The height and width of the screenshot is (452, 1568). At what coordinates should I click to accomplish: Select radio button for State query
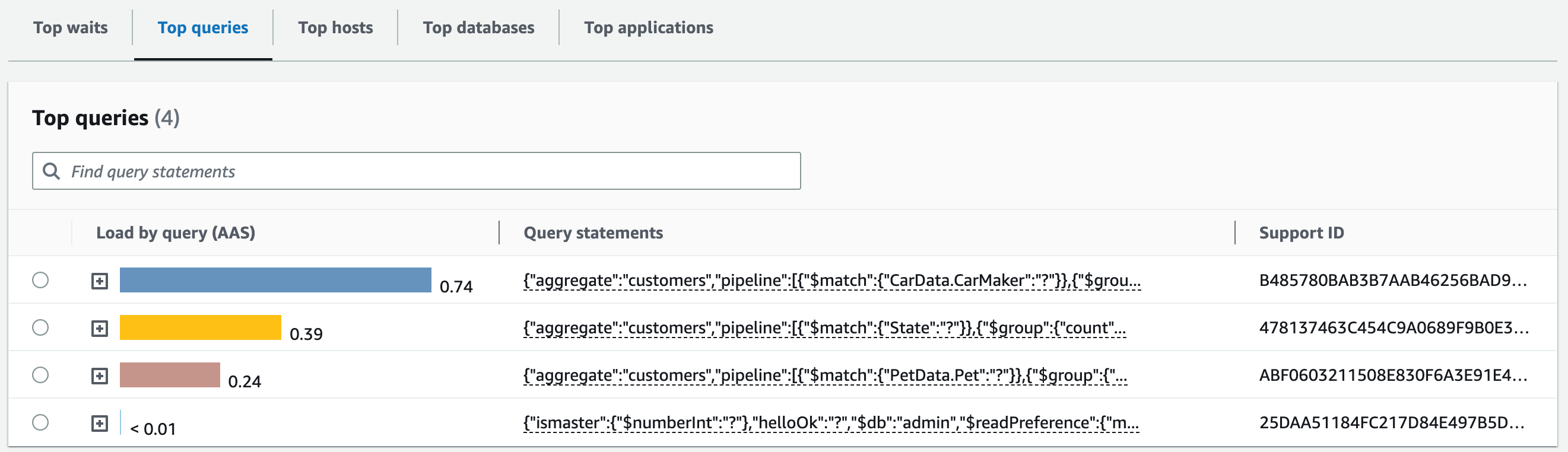coord(40,327)
